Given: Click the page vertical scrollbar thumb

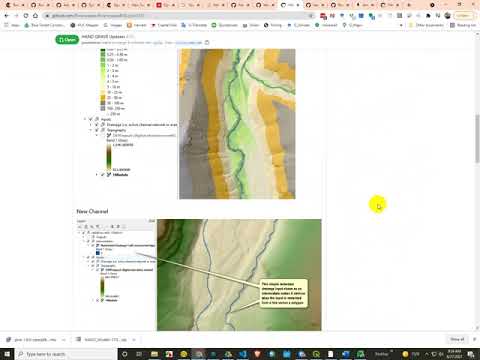Looking at the screenshot, I should (477, 138).
